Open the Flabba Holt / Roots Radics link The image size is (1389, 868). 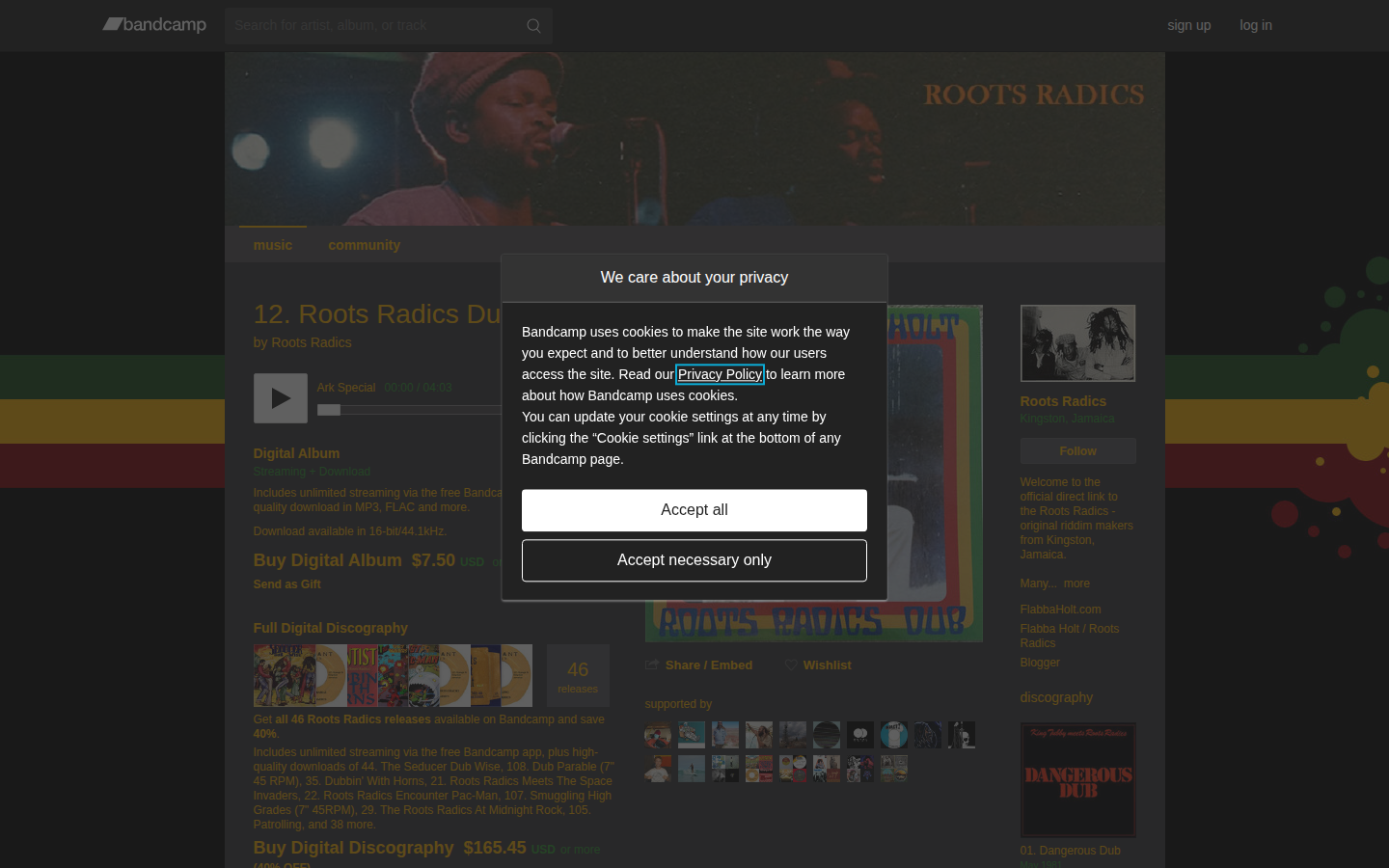(1070, 636)
